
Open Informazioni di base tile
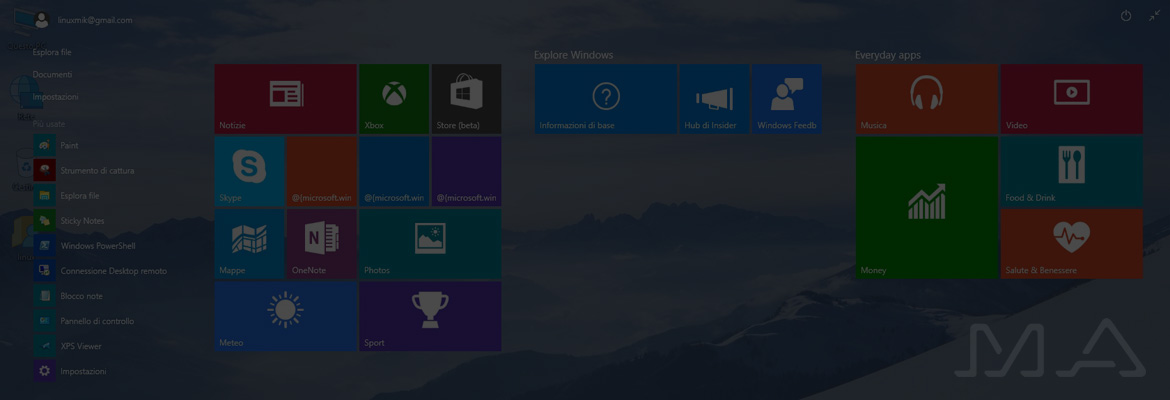click(x=606, y=99)
